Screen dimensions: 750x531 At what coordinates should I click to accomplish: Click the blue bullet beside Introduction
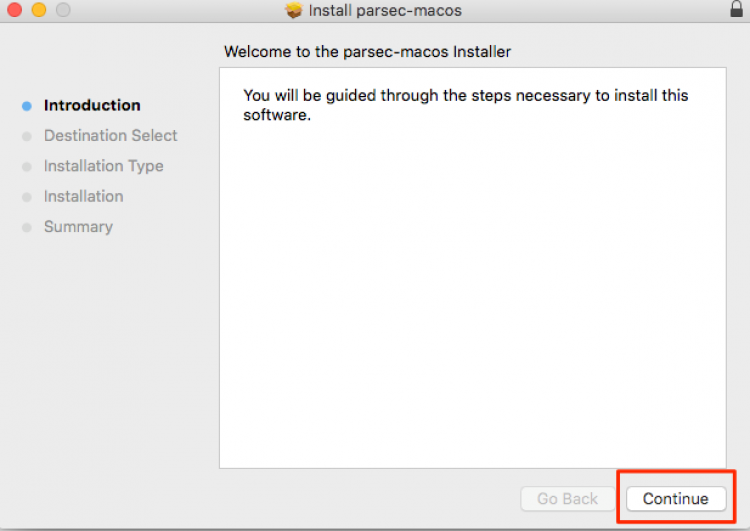coord(27,106)
